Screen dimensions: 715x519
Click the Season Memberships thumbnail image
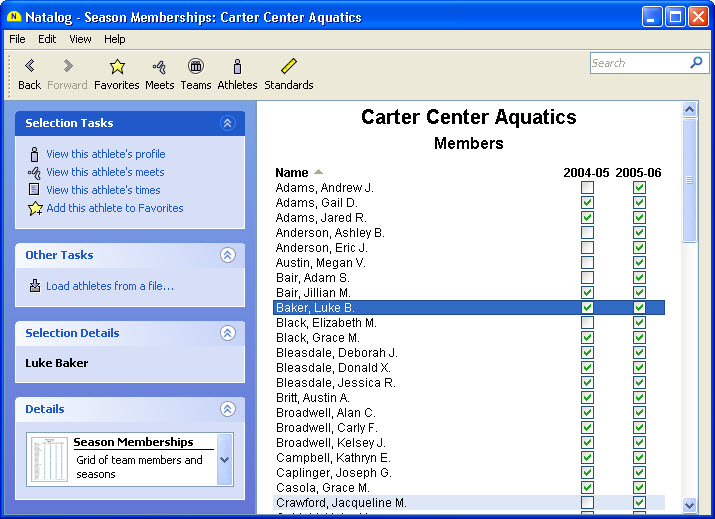(48, 461)
